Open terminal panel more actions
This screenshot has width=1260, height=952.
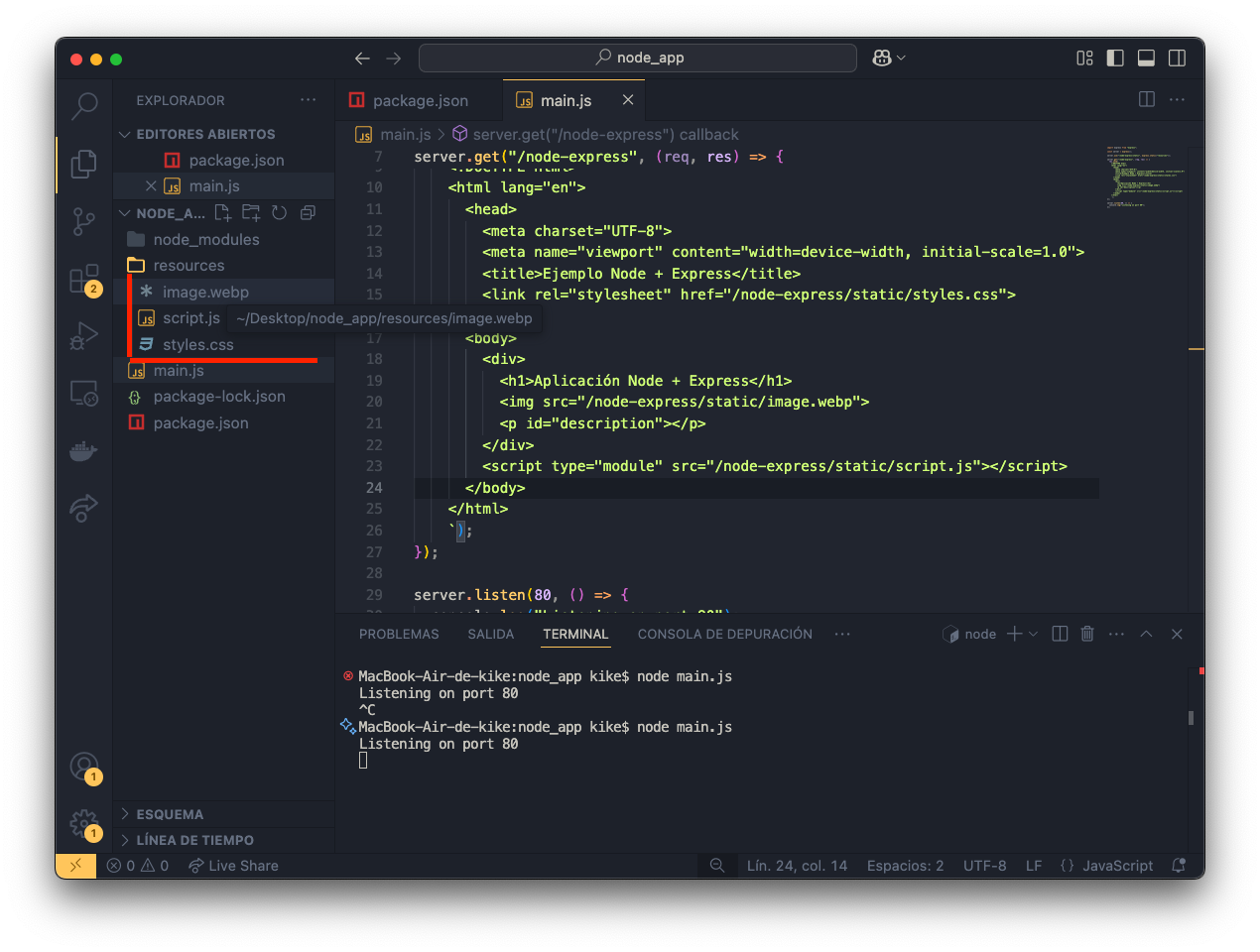point(1116,634)
